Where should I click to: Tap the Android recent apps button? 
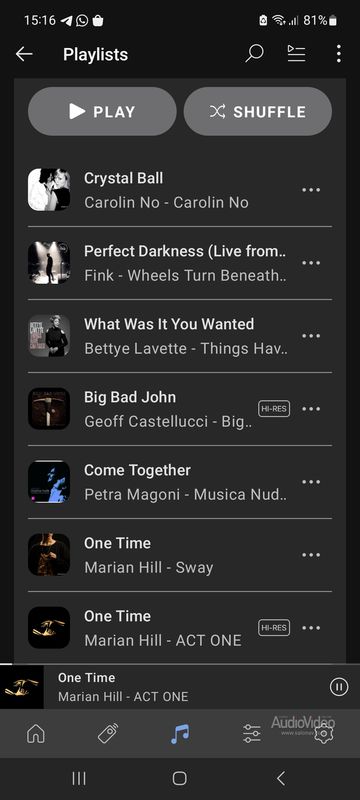[x=79, y=778]
